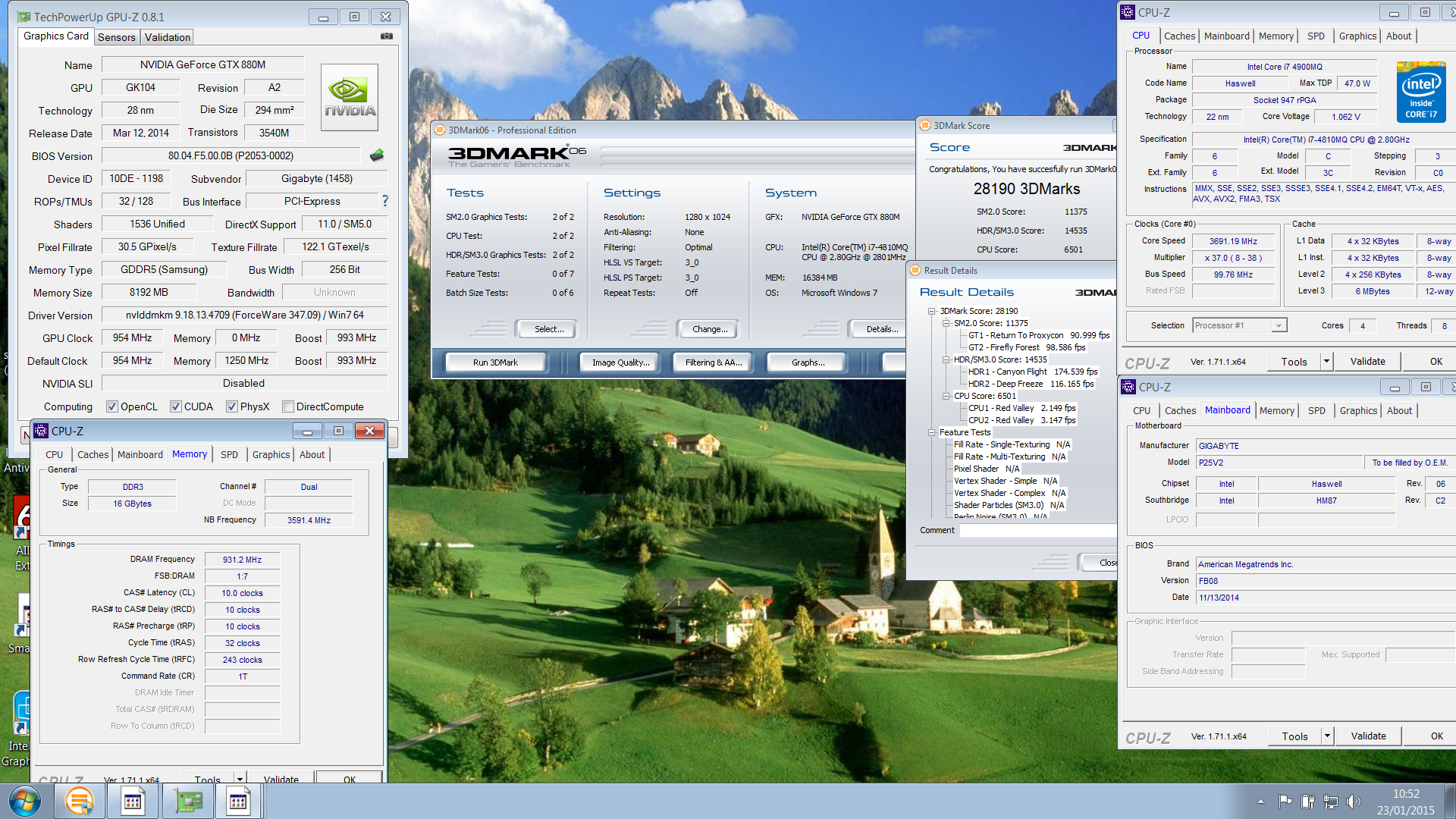Collapse the SM2.0 Score tree node

coord(946,323)
